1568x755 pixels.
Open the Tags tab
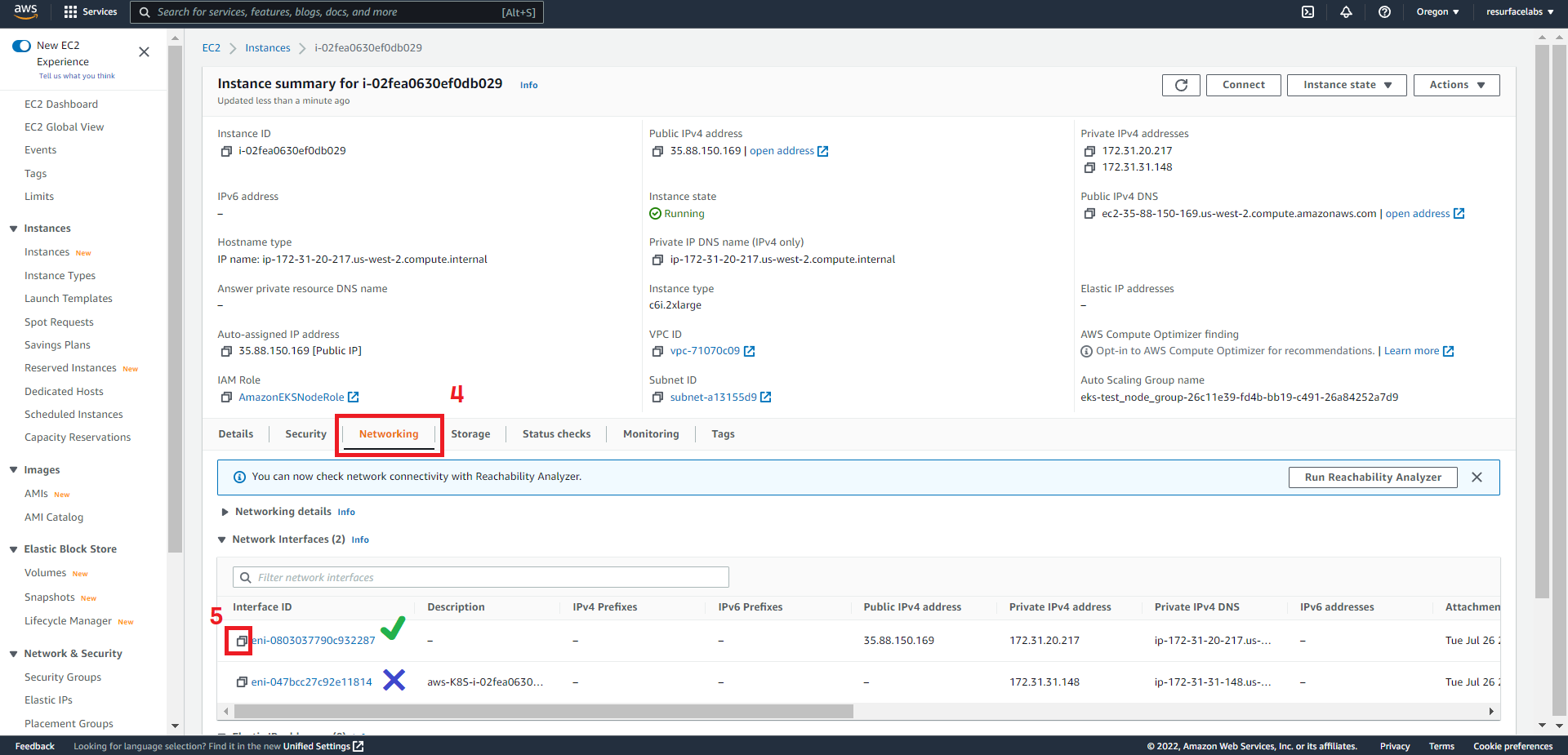point(723,434)
